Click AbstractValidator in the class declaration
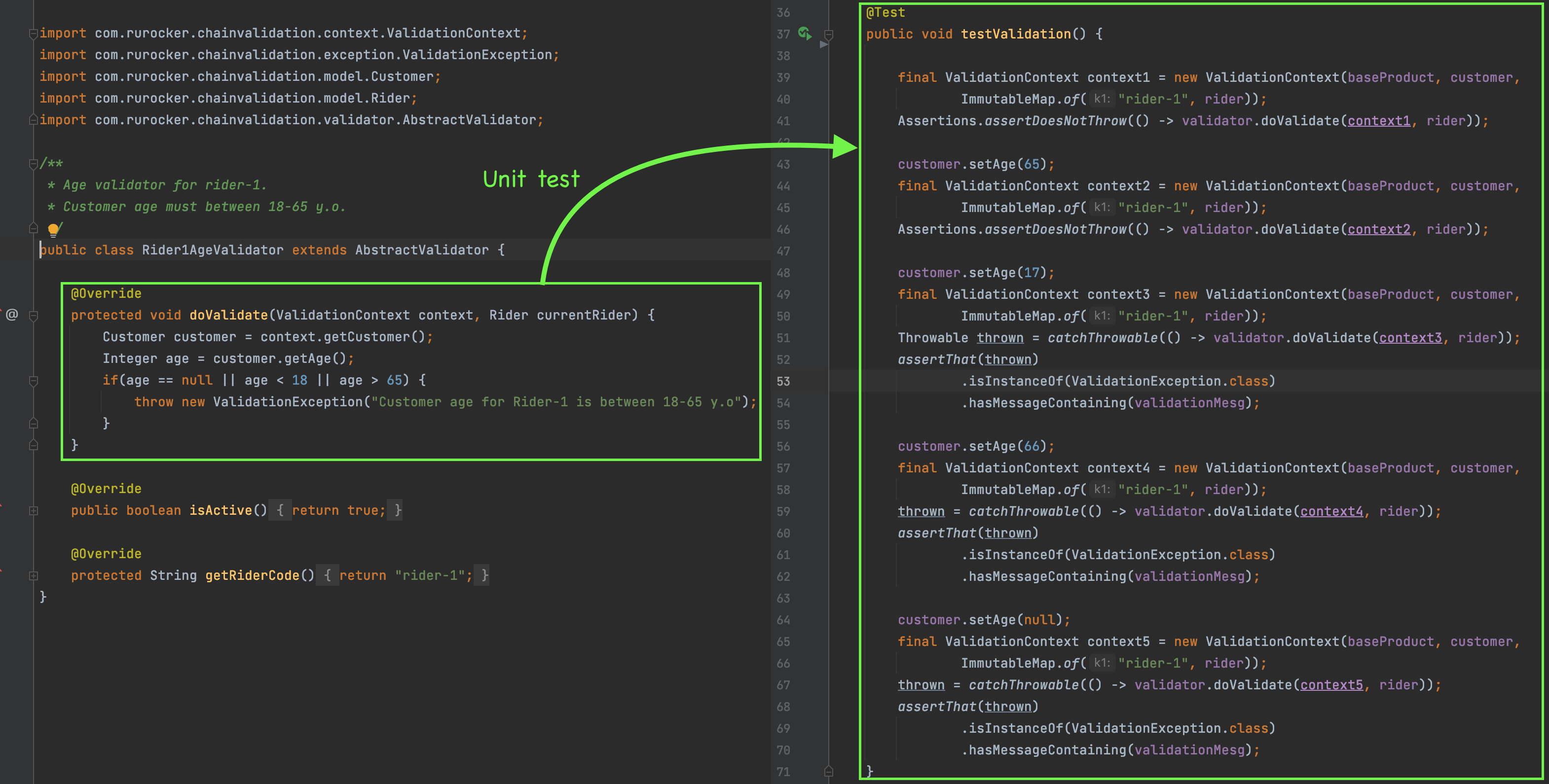This screenshot has width=1549, height=784. 421,250
